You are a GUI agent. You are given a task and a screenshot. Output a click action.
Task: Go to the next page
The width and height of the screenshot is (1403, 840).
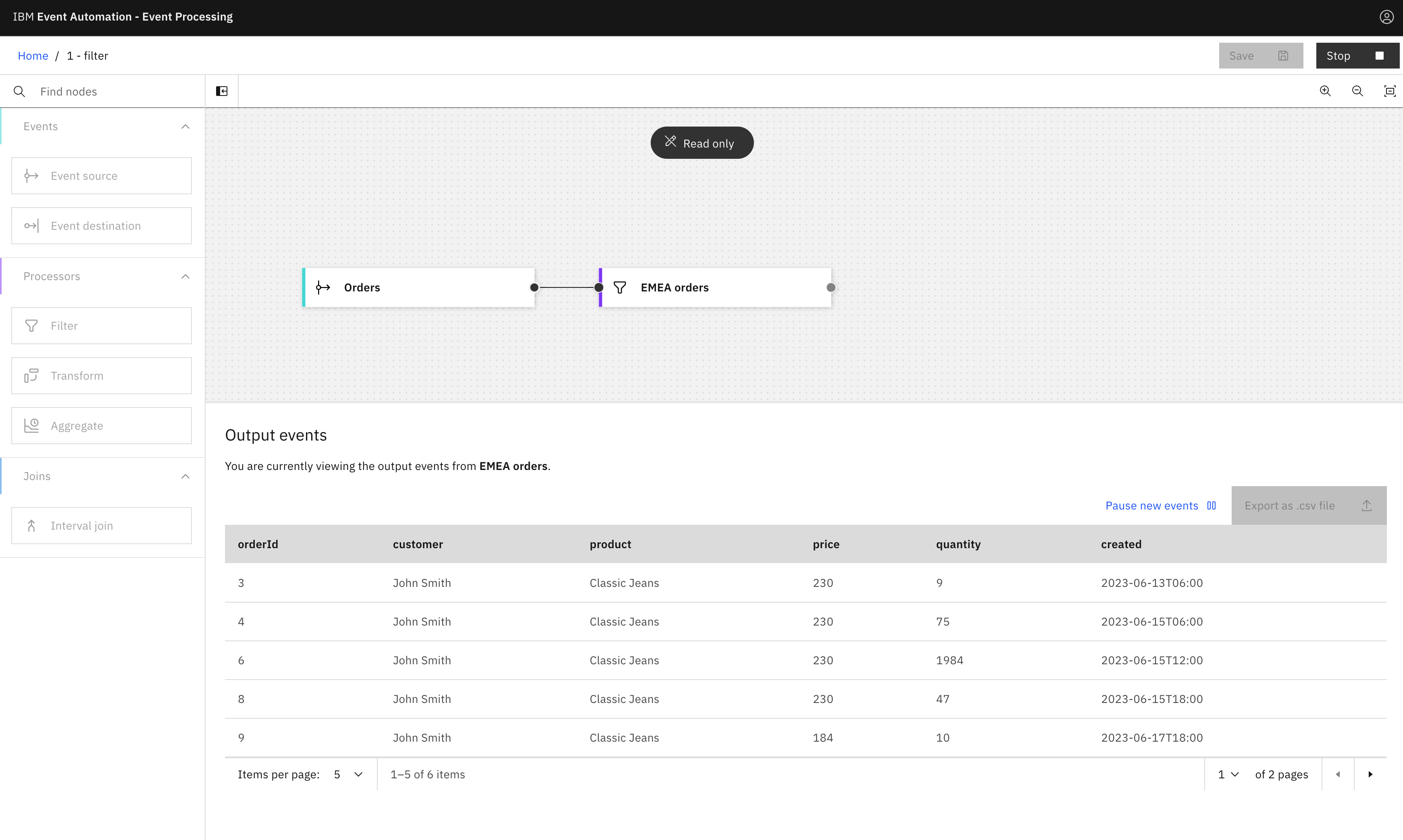(x=1370, y=774)
